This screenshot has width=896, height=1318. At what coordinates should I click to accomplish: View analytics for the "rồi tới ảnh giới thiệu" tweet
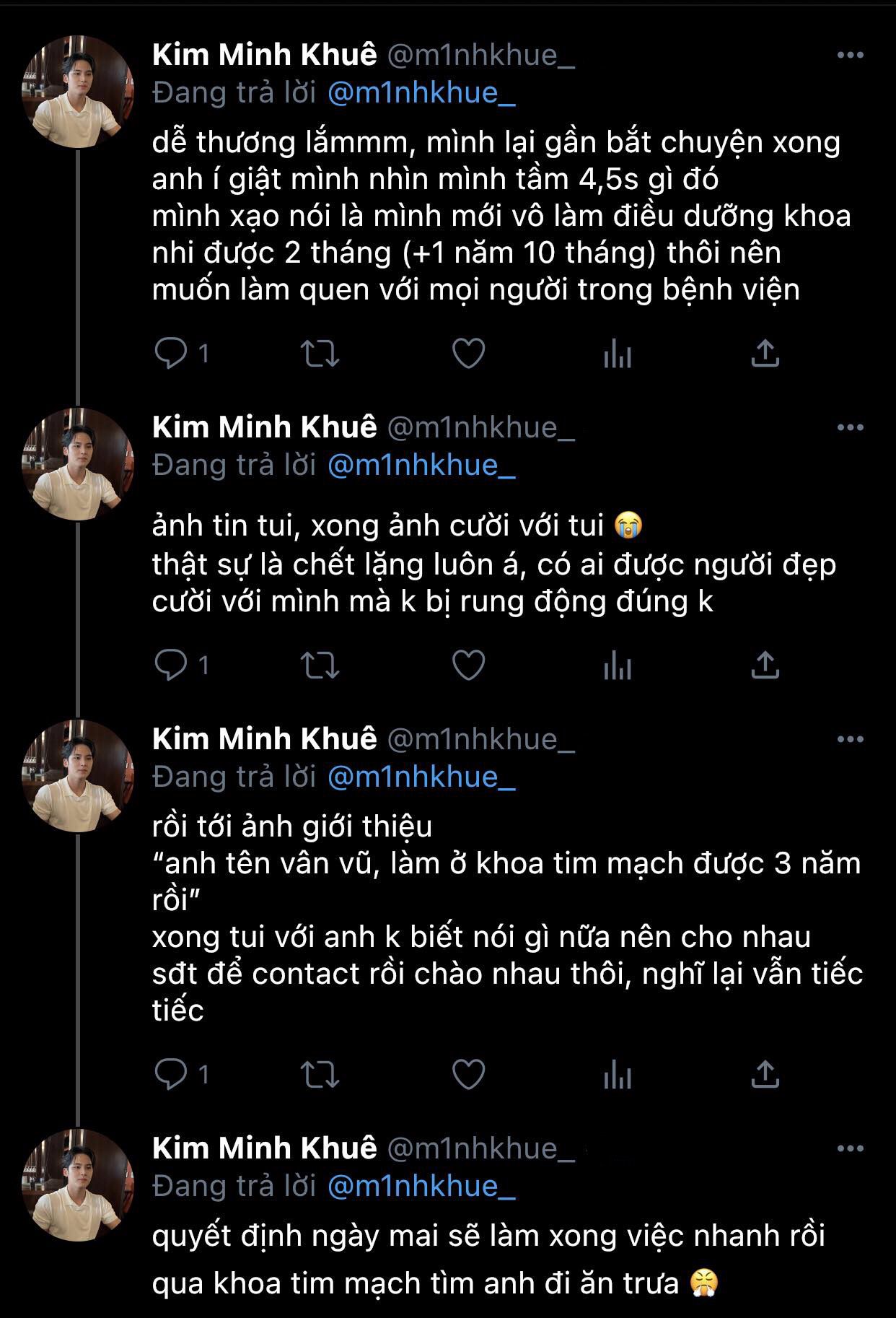(x=617, y=1075)
